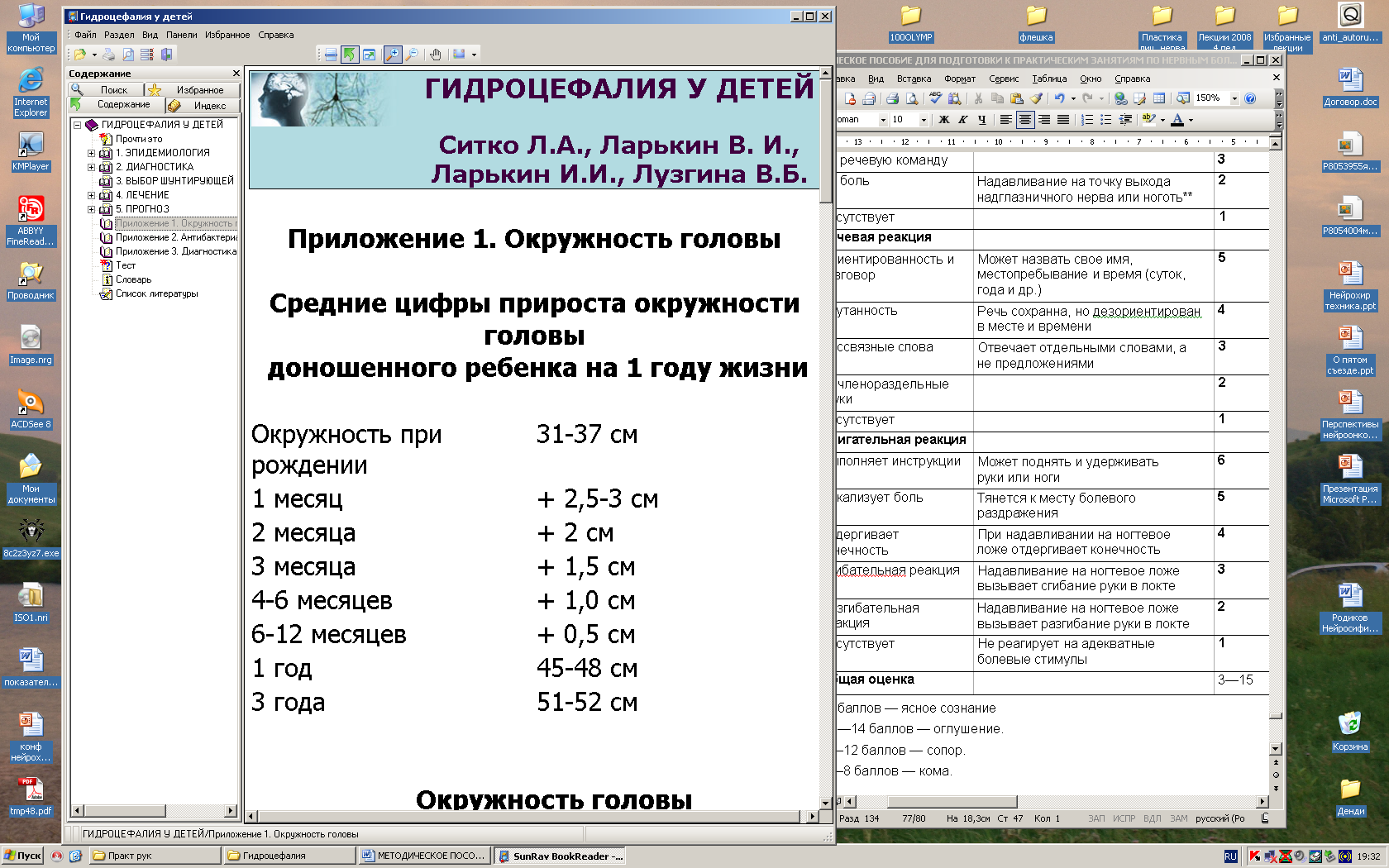
Task: Open the Панели menu
Action: click(x=181, y=35)
